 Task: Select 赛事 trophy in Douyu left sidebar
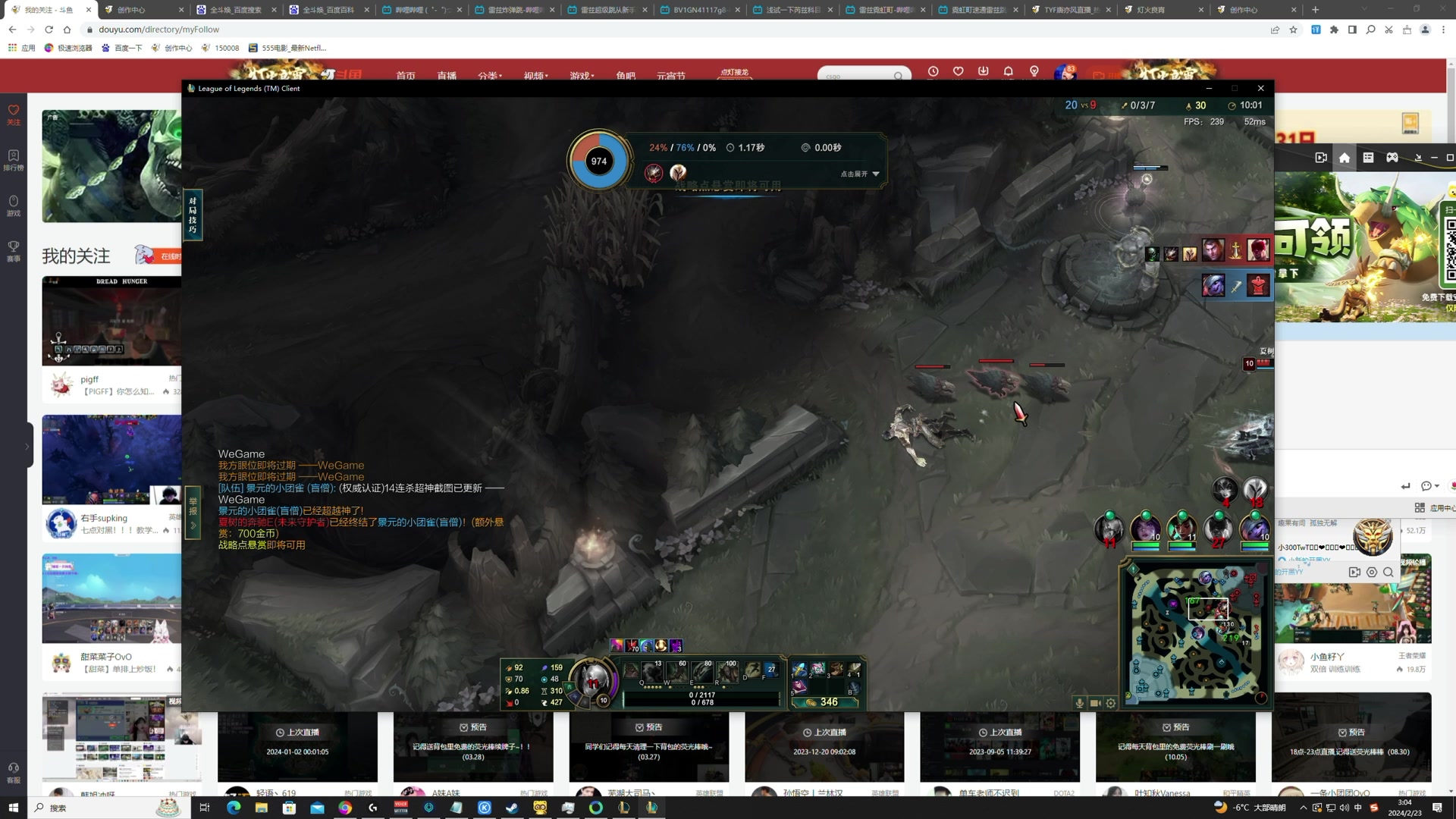tap(14, 252)
